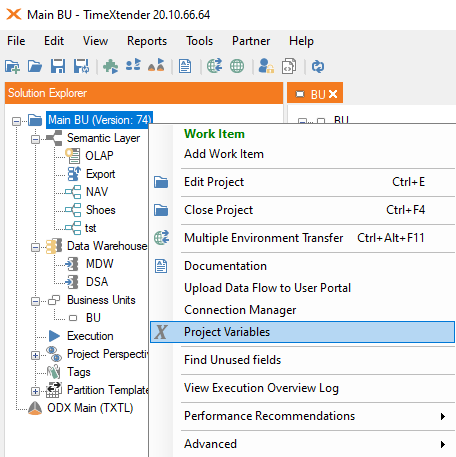Collapse the Main BU project root node
The height and width of the screenshot is (457, 456).
16,121
